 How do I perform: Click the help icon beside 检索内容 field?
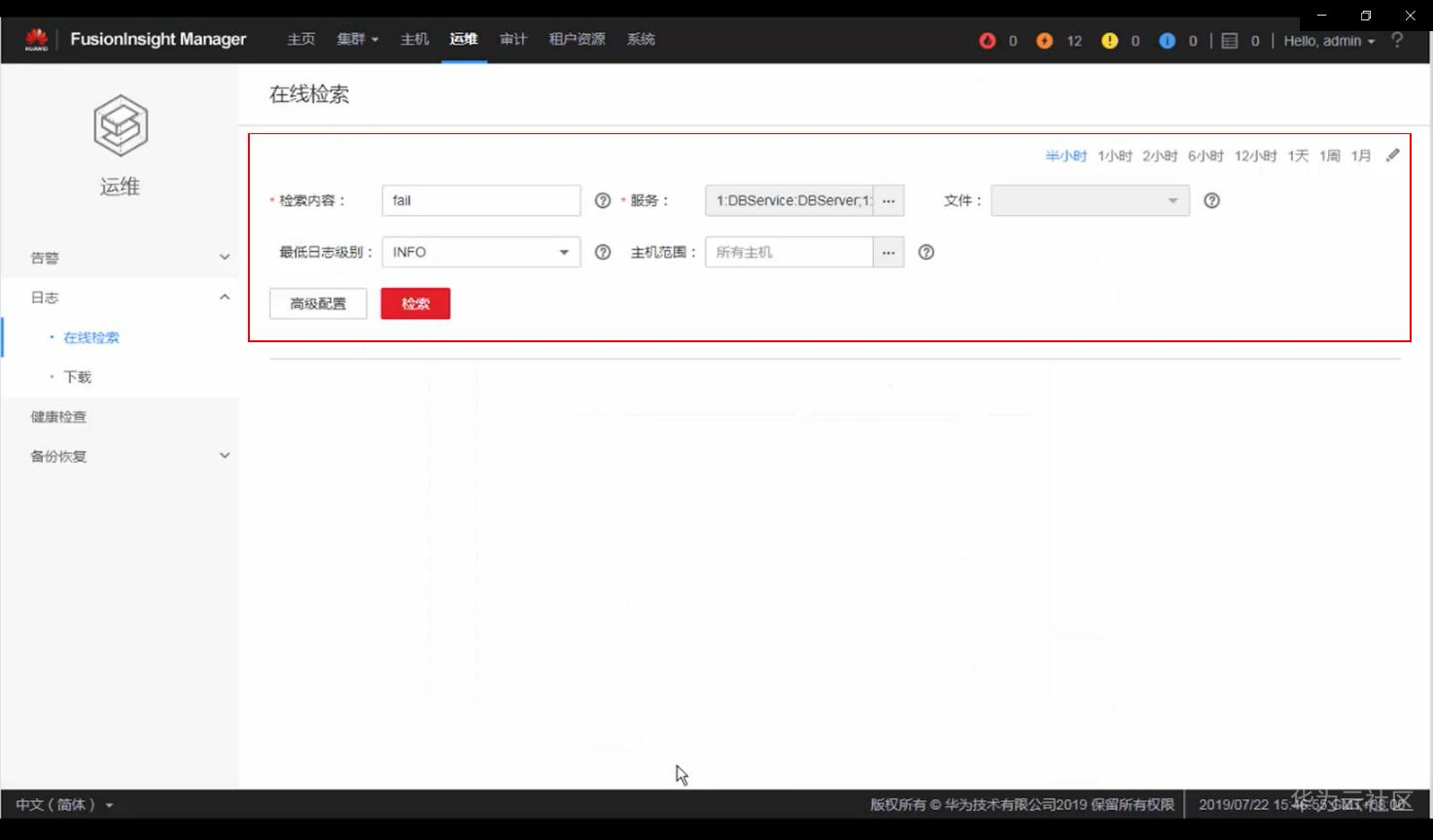(x=602, y=200)
